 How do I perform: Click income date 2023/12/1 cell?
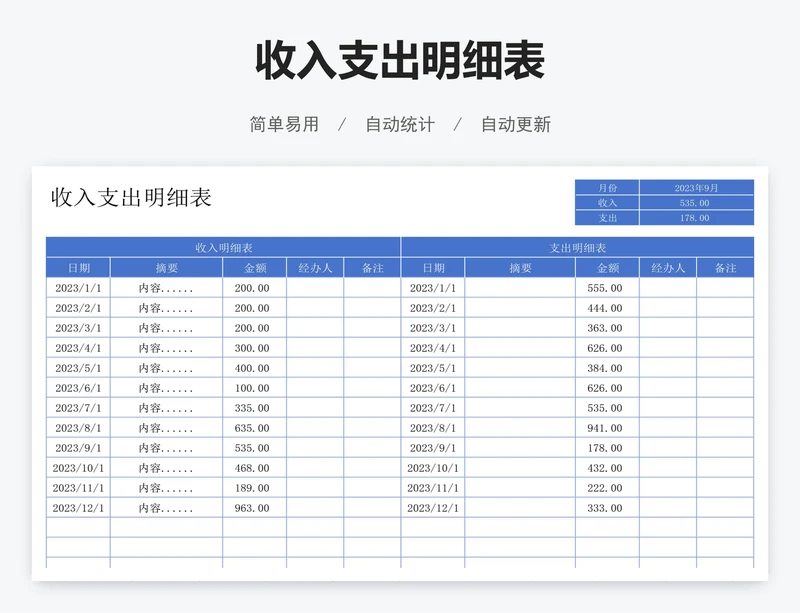(78, 508)
